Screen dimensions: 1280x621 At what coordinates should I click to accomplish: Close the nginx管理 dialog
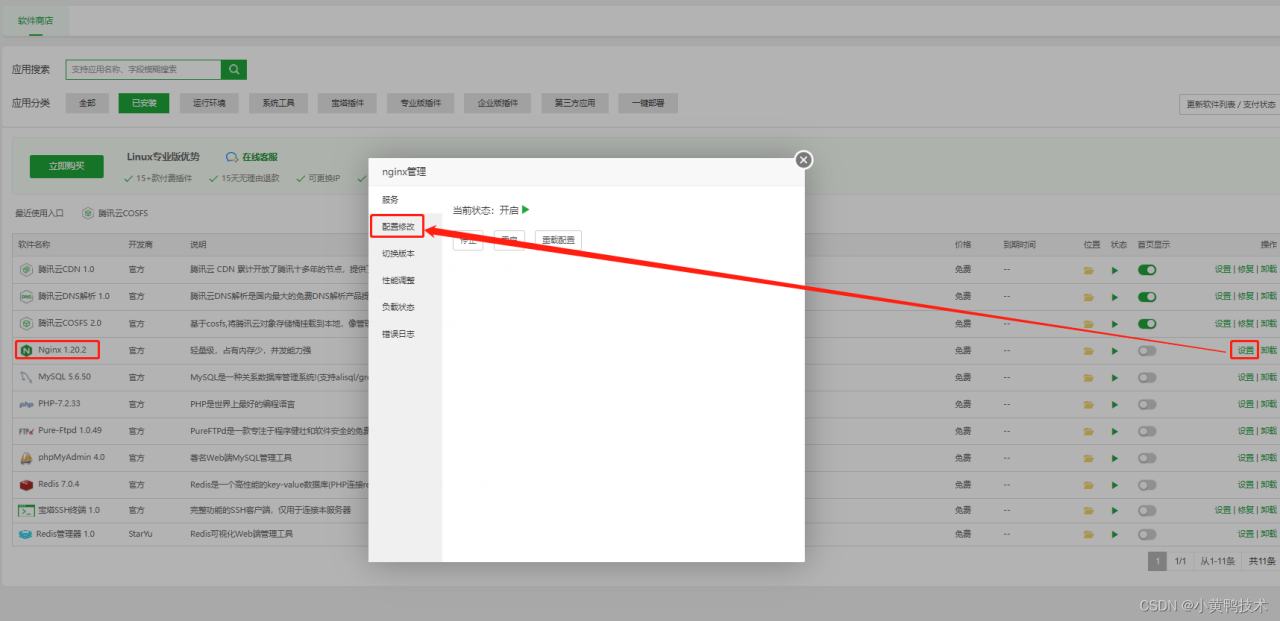803,160
